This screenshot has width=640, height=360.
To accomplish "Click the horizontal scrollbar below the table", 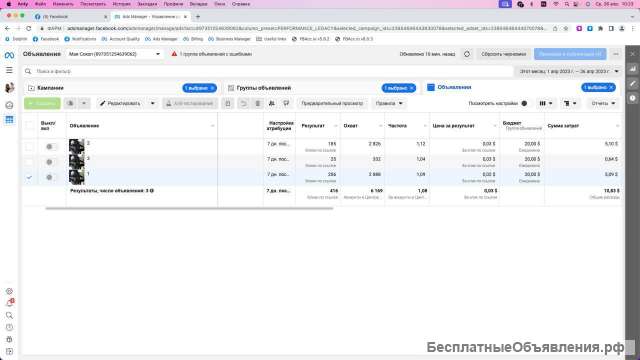I will coord(189,208).
